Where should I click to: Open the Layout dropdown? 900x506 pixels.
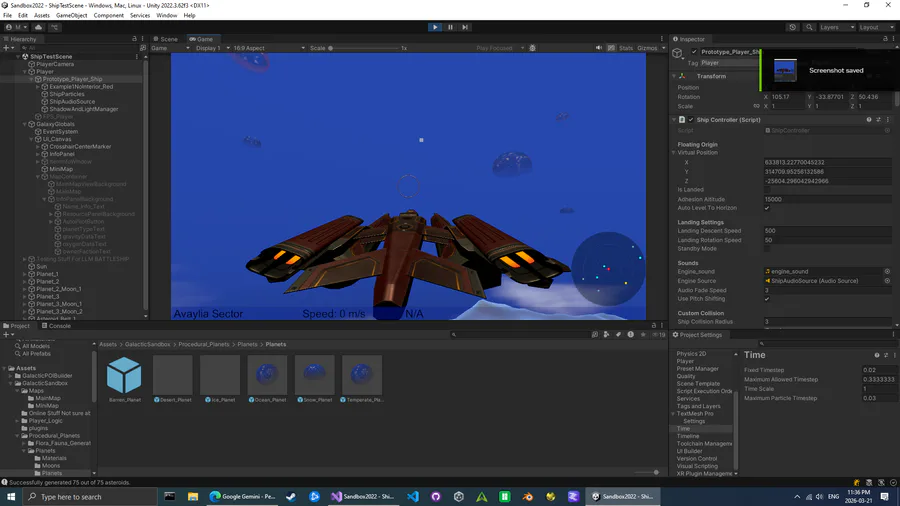tap(876, 27)
